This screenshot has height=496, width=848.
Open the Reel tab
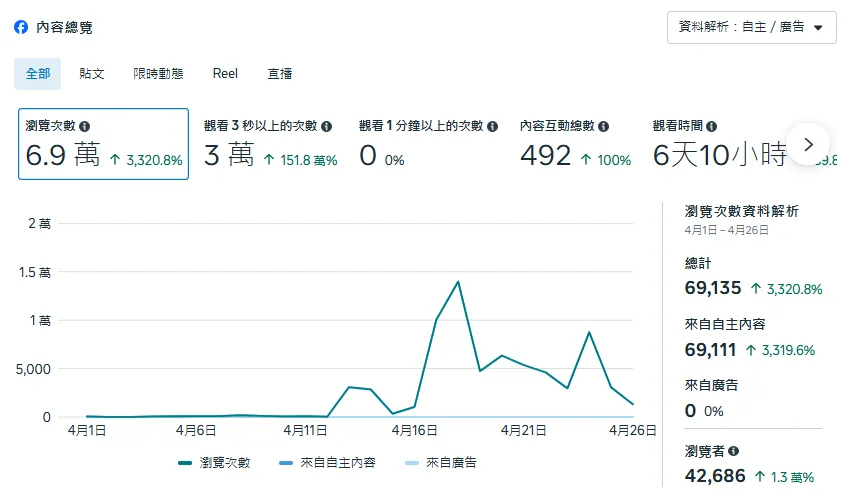[x=225, y=74]
